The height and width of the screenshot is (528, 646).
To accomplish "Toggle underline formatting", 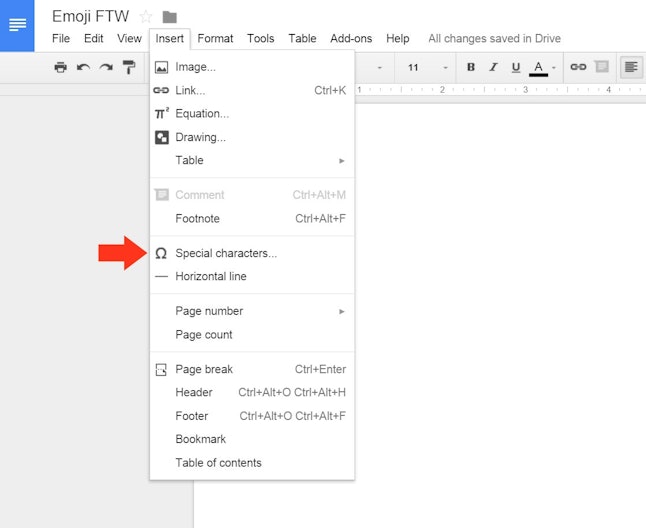I will click(x=515, y=67).
